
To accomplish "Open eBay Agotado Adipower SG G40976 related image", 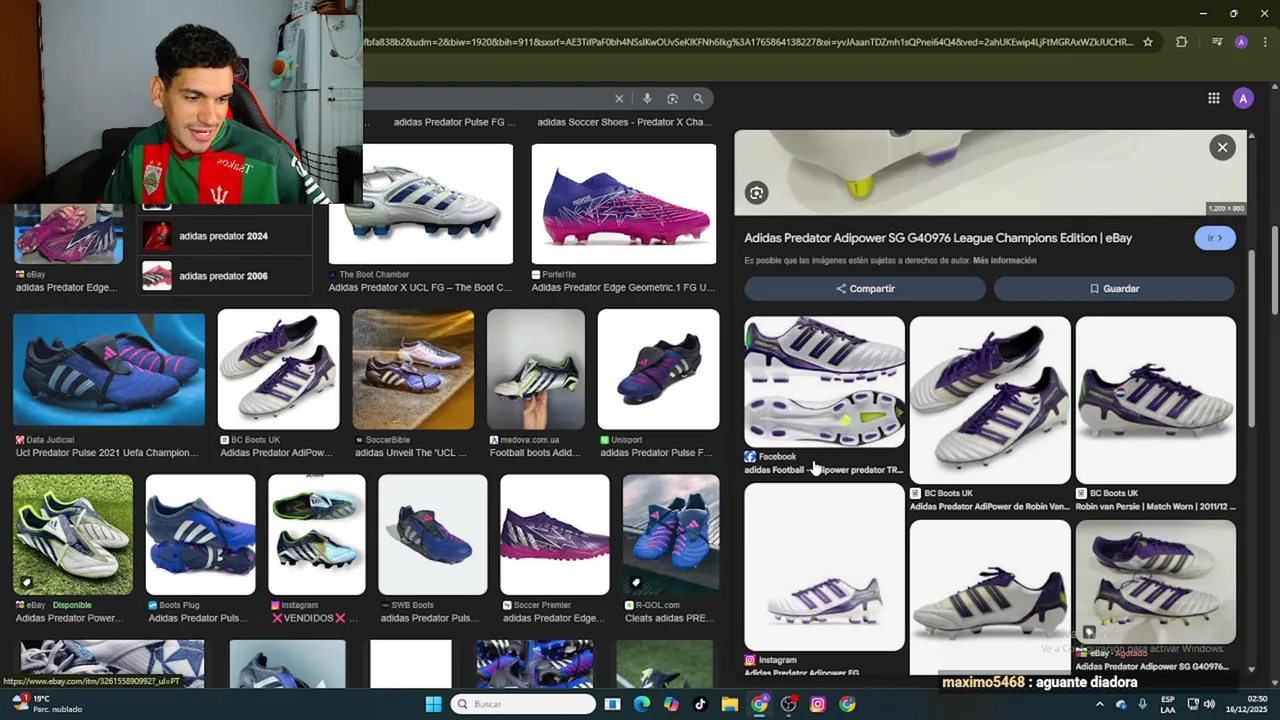I will [x=1156, y=582].
